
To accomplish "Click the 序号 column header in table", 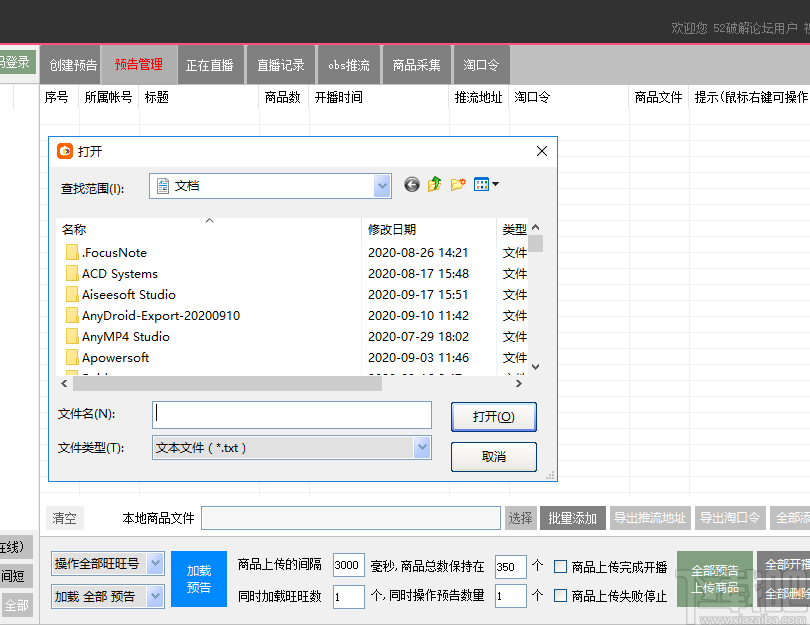I will (x=56, y=97).
